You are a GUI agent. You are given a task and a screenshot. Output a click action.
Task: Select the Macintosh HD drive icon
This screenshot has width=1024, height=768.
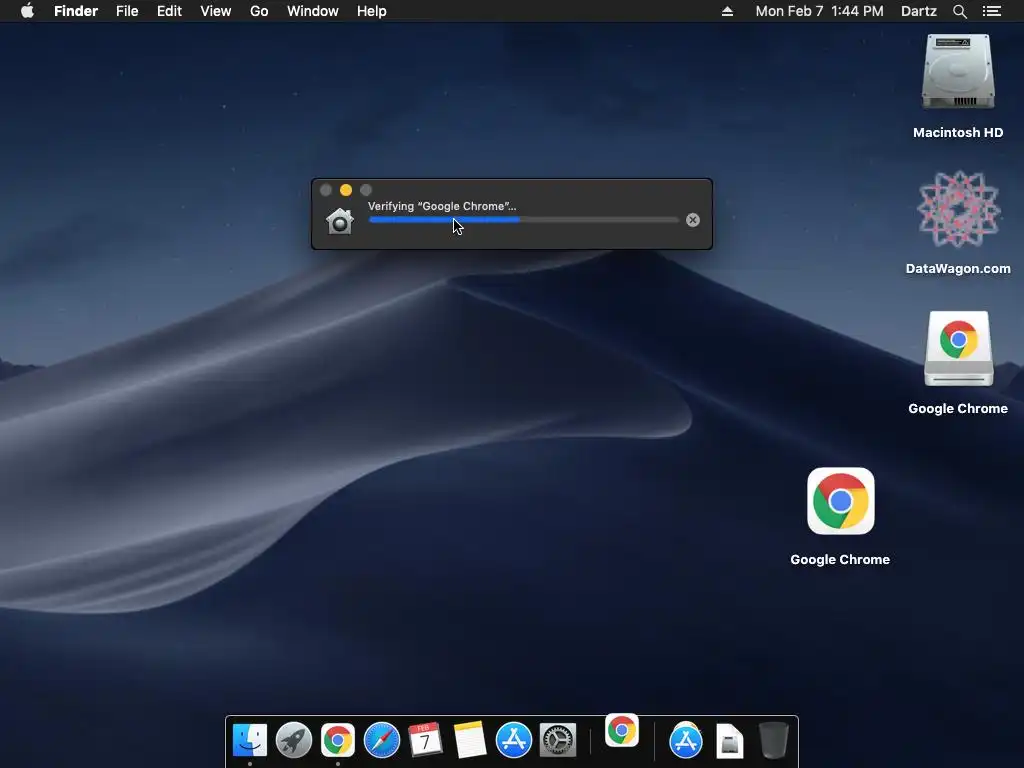(x=958, y=72)
